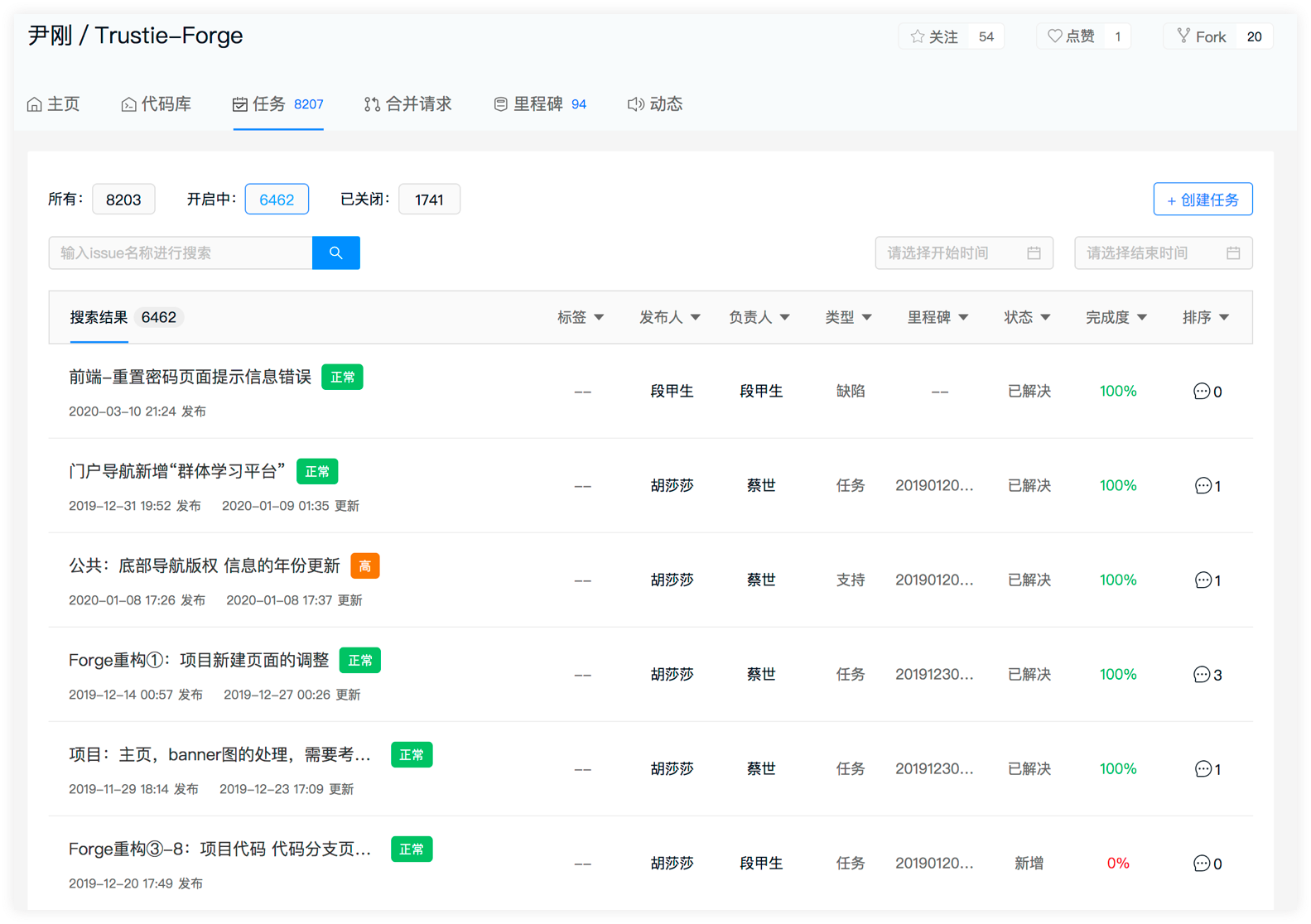Open the calendar icon in end time field
Image resolution: width=1311 pixels, height=924 pixels.
tap(1233, 253)
